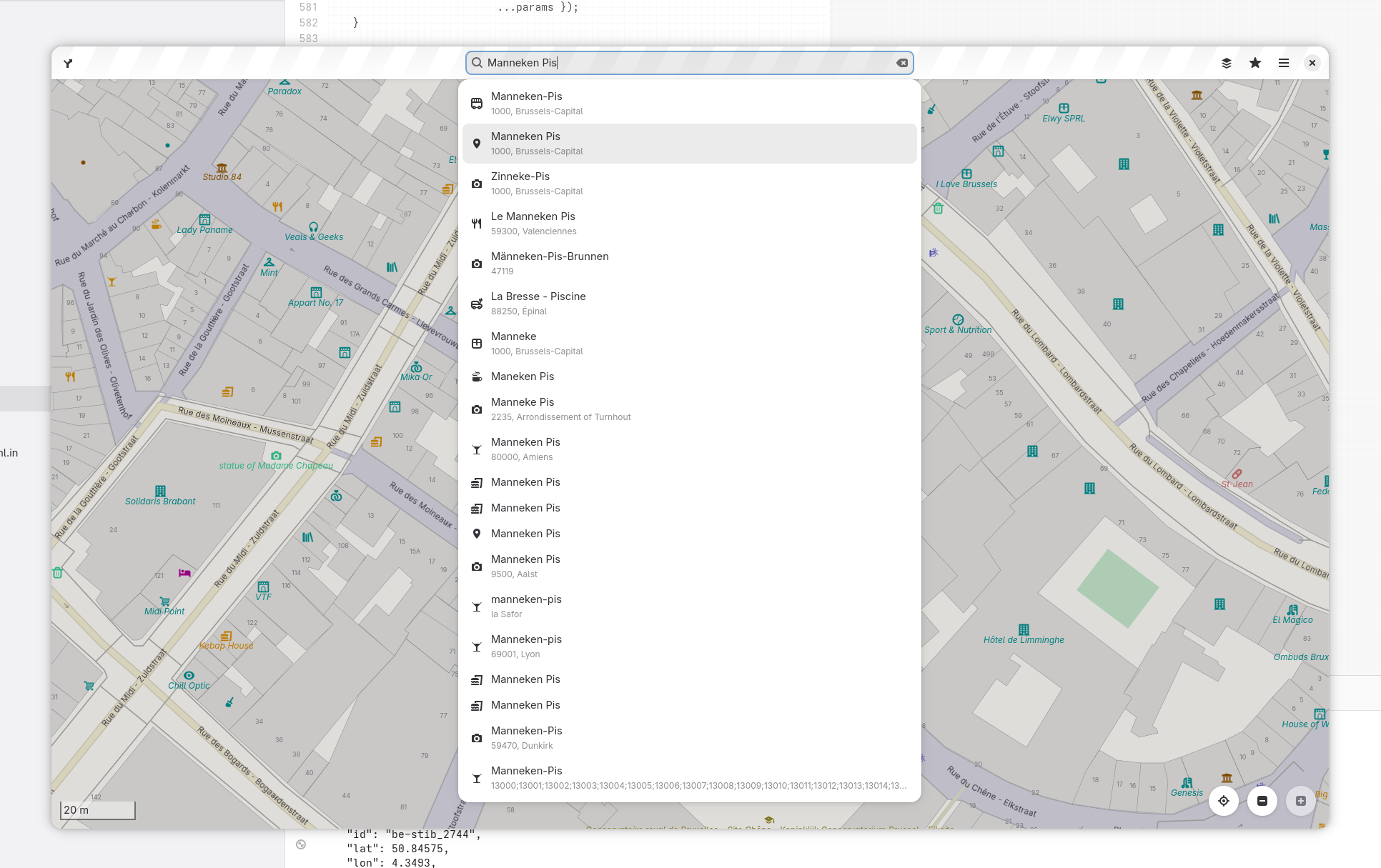Open route planner icon in headerbar
This screenshot has height=868, width=1381.
click(68, 63)
